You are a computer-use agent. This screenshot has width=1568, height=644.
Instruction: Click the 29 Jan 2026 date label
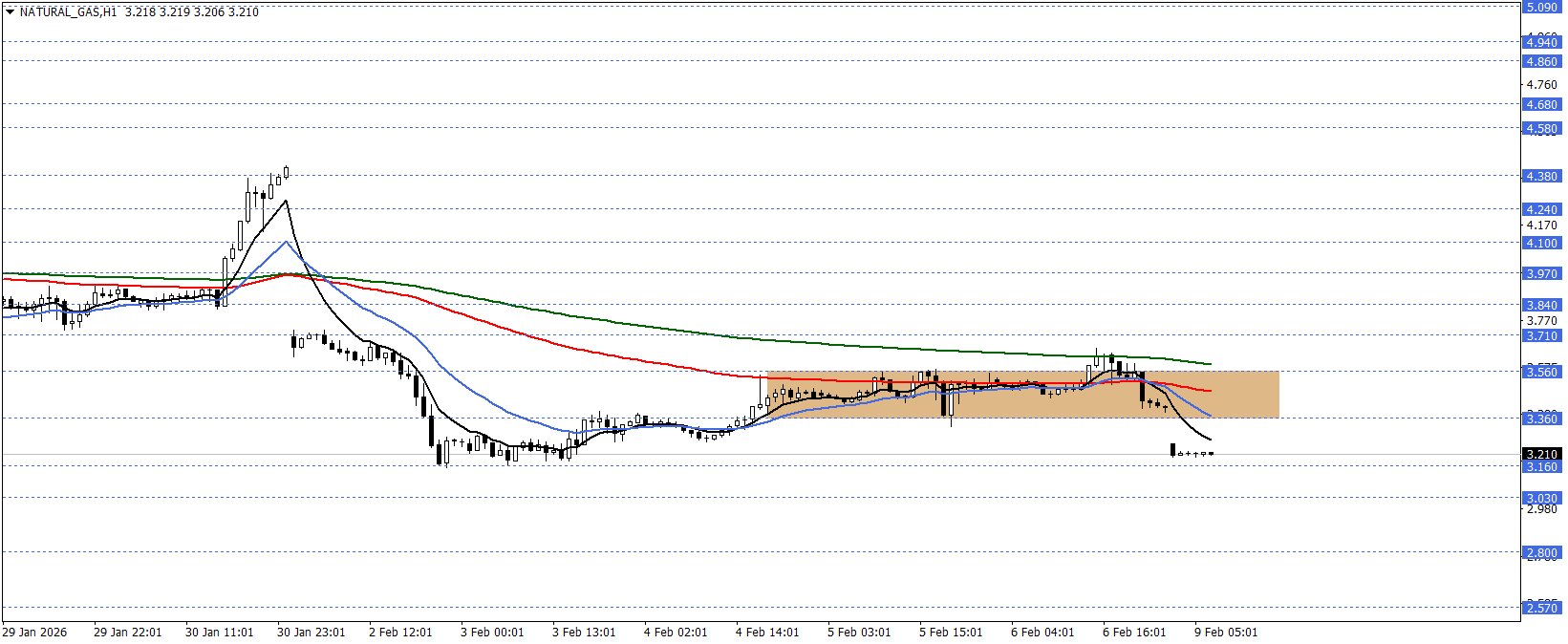(34, 632)
